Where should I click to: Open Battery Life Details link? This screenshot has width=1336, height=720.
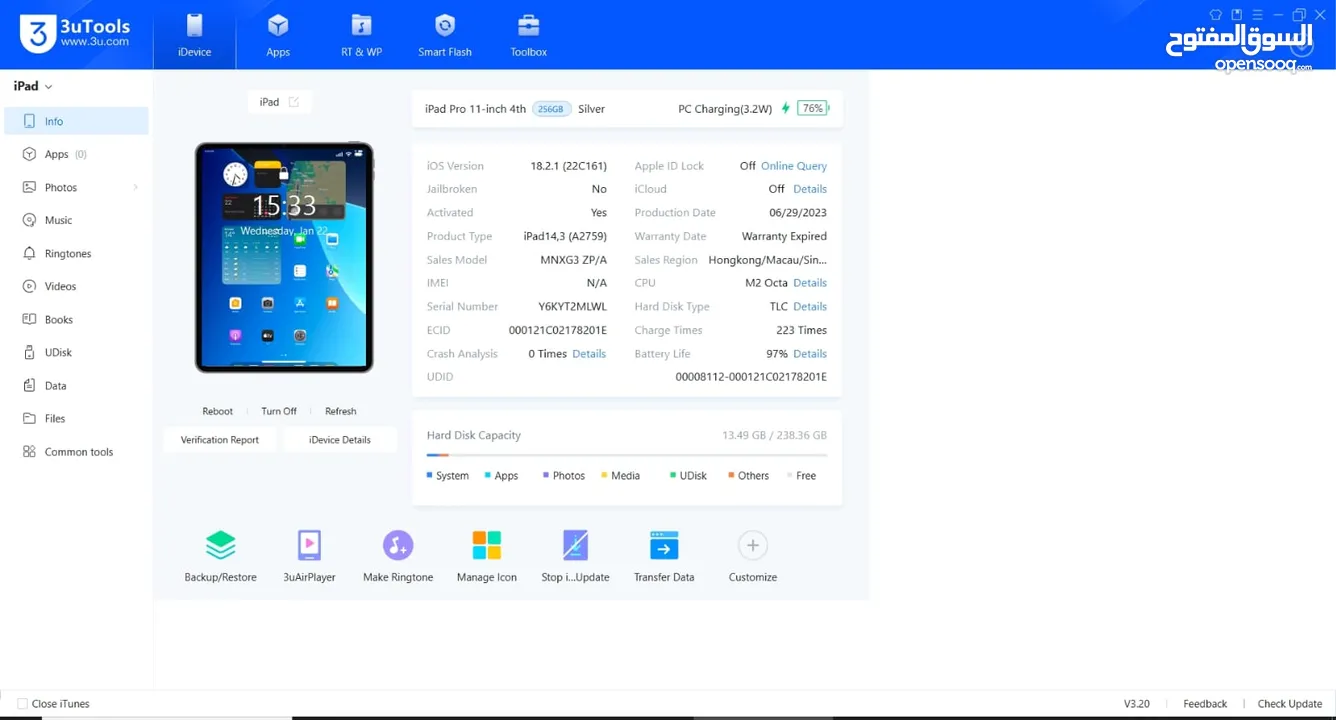tap(810, 354)
